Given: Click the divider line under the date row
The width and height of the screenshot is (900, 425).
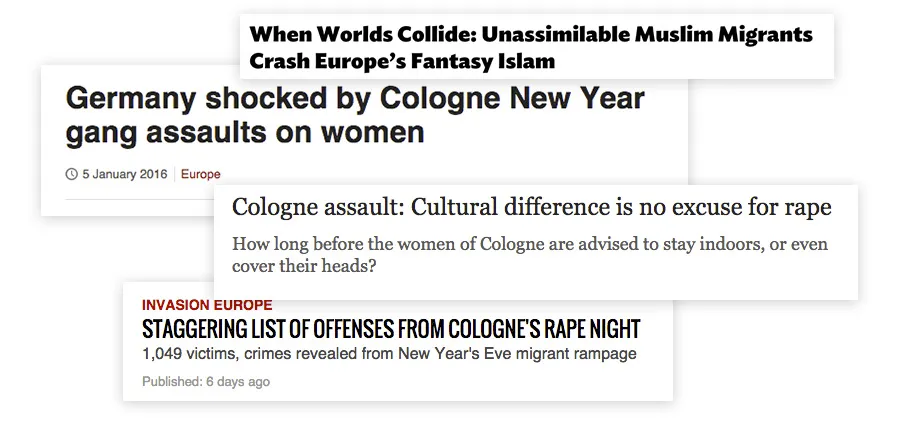Looking at the screenshot, I should pos(139,199).
